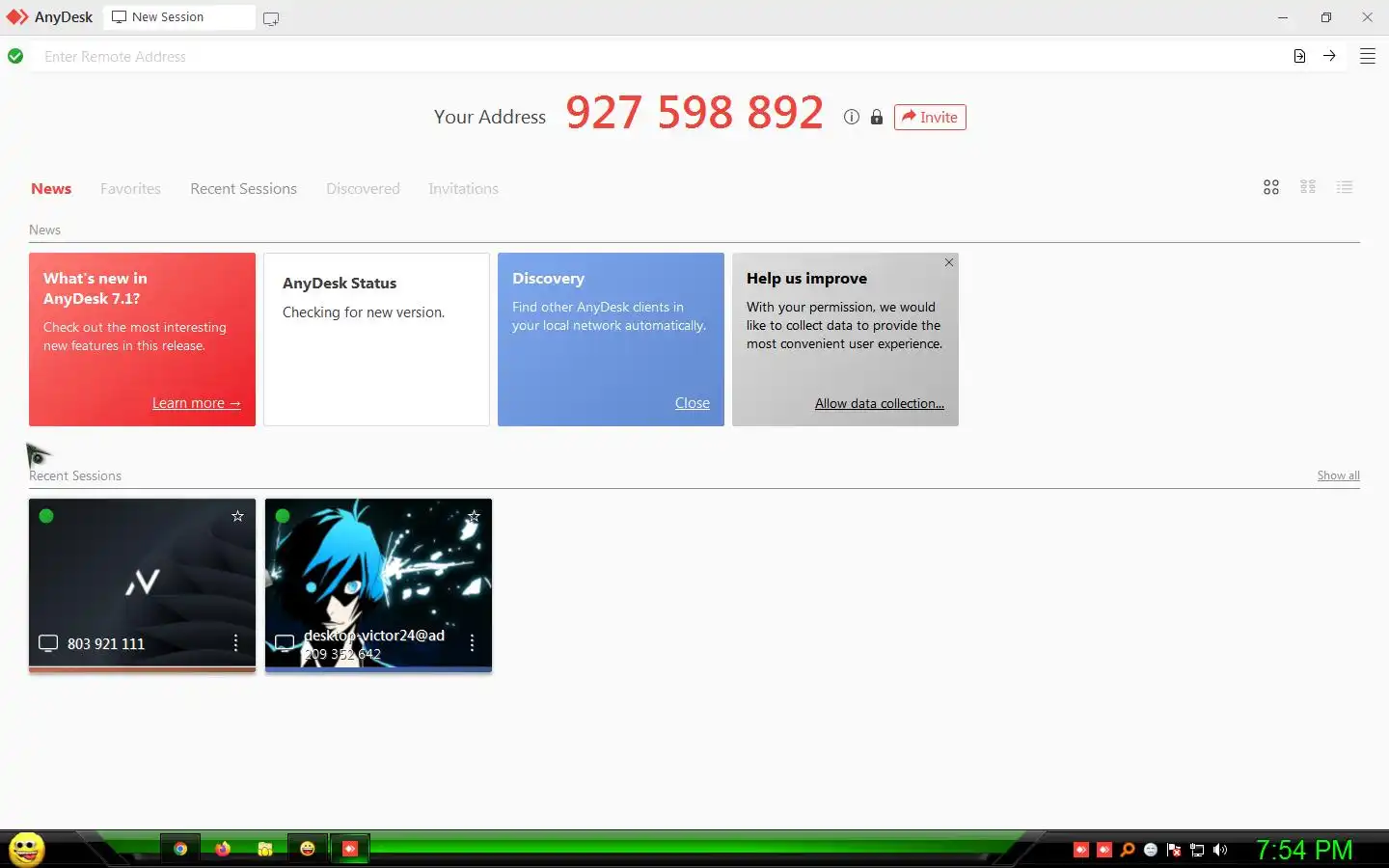Open Chrome from the taskbar
The image size is (1389, 868).
pos(180,849)
